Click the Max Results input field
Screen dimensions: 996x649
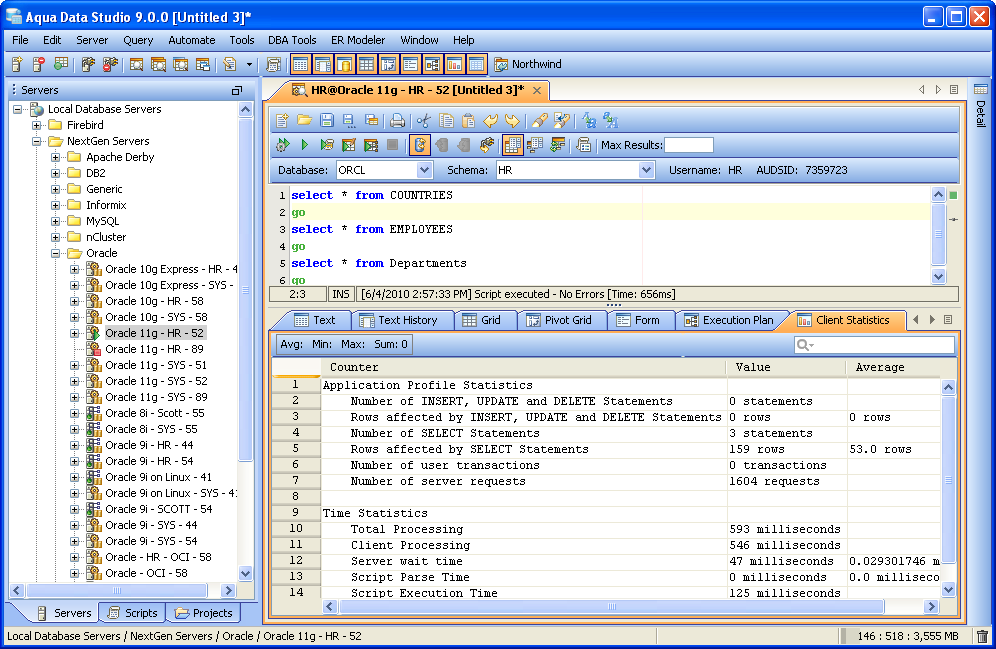pyautogui.click(x=689, y=145)
